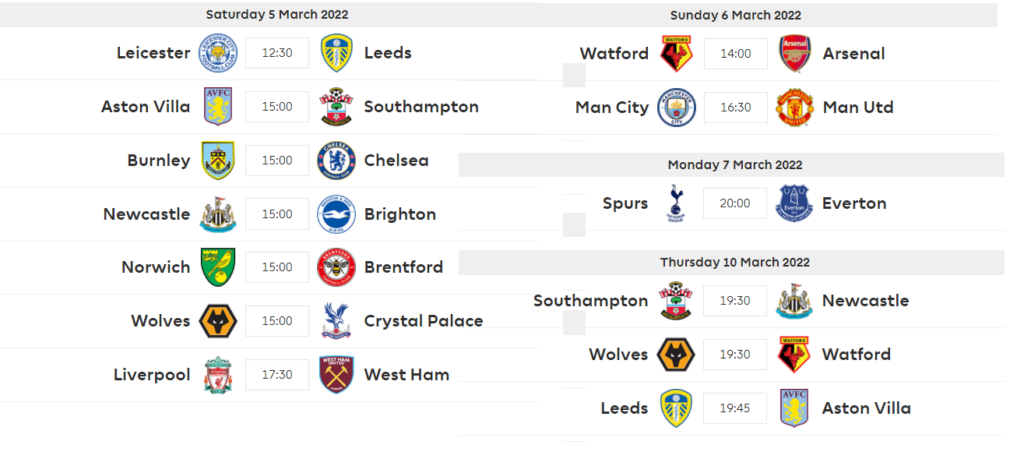Click the Spurs cockerel crest

(676, 203)
